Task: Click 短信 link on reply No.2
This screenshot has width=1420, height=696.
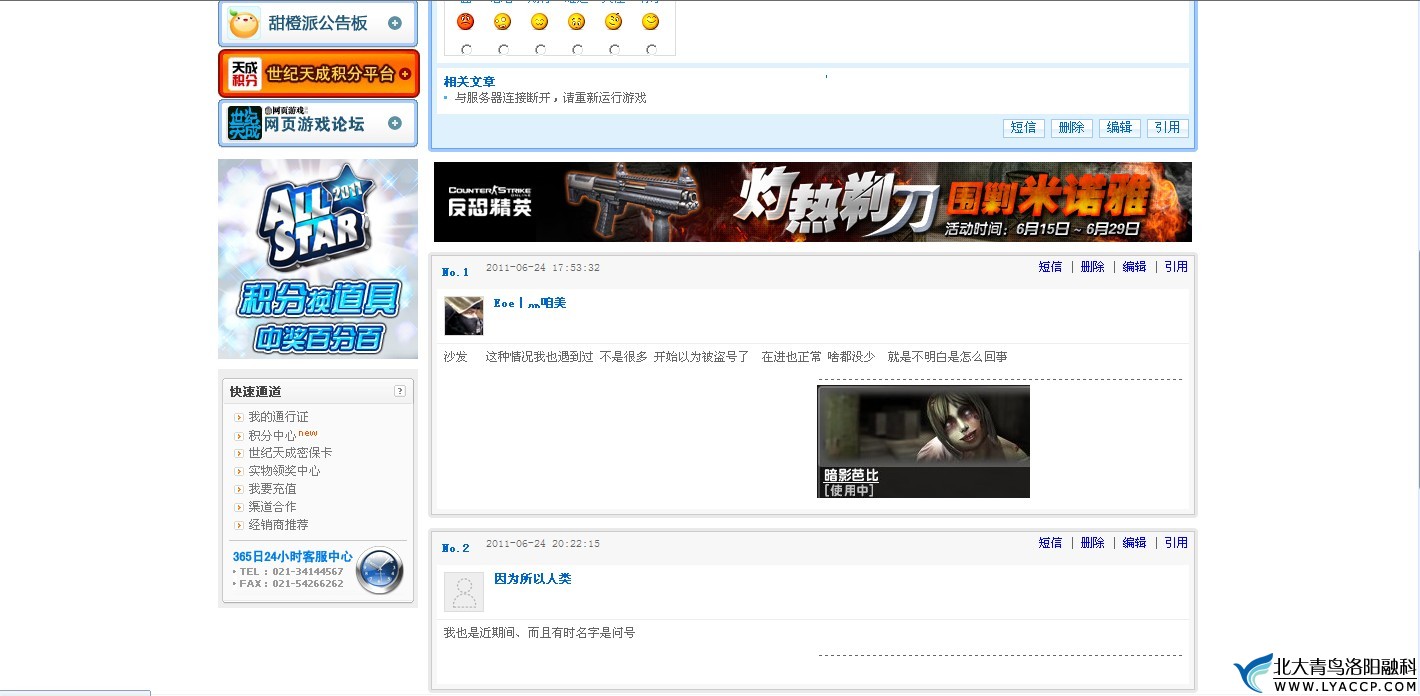Action: [1050, 543]
